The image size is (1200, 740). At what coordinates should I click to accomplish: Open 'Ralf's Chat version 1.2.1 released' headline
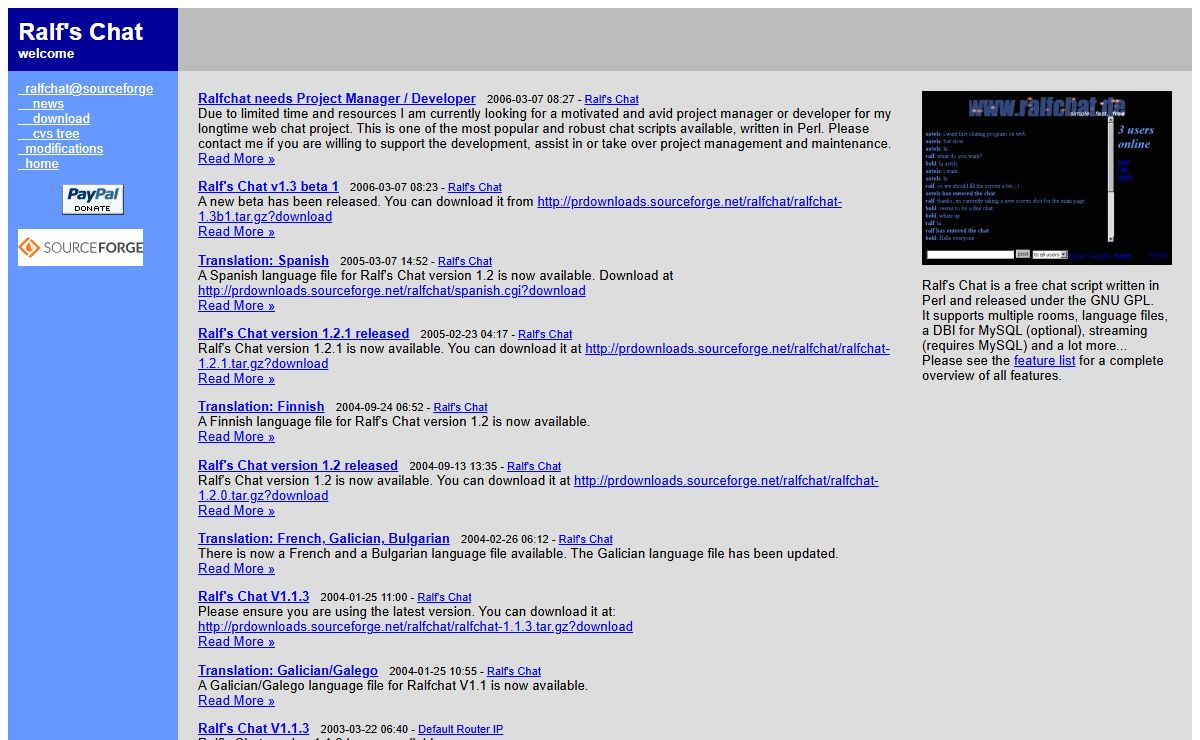click(x=303, y=333)
